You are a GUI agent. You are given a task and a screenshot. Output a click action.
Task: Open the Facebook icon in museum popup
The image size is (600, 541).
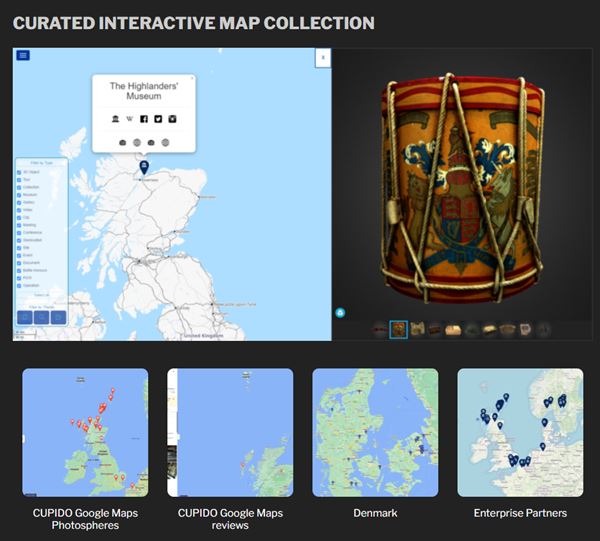143,119
